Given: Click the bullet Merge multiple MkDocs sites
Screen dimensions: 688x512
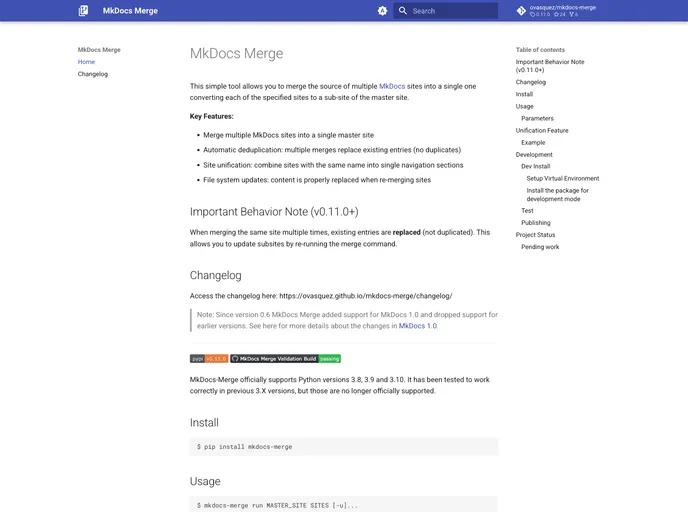Looking at the screenshot, I should coord(288,135).
